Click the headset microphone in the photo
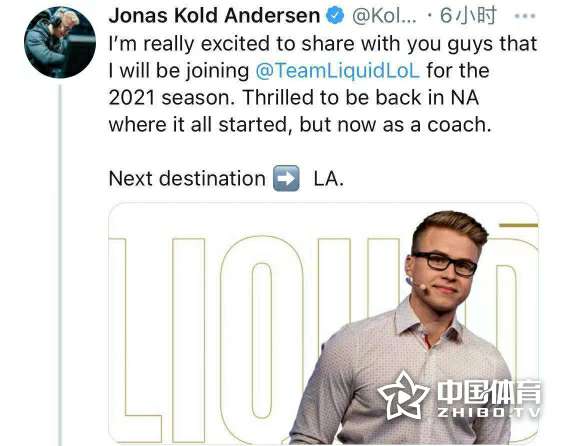The width and height of the screenshot is (563, 446). tap(416, 283)
